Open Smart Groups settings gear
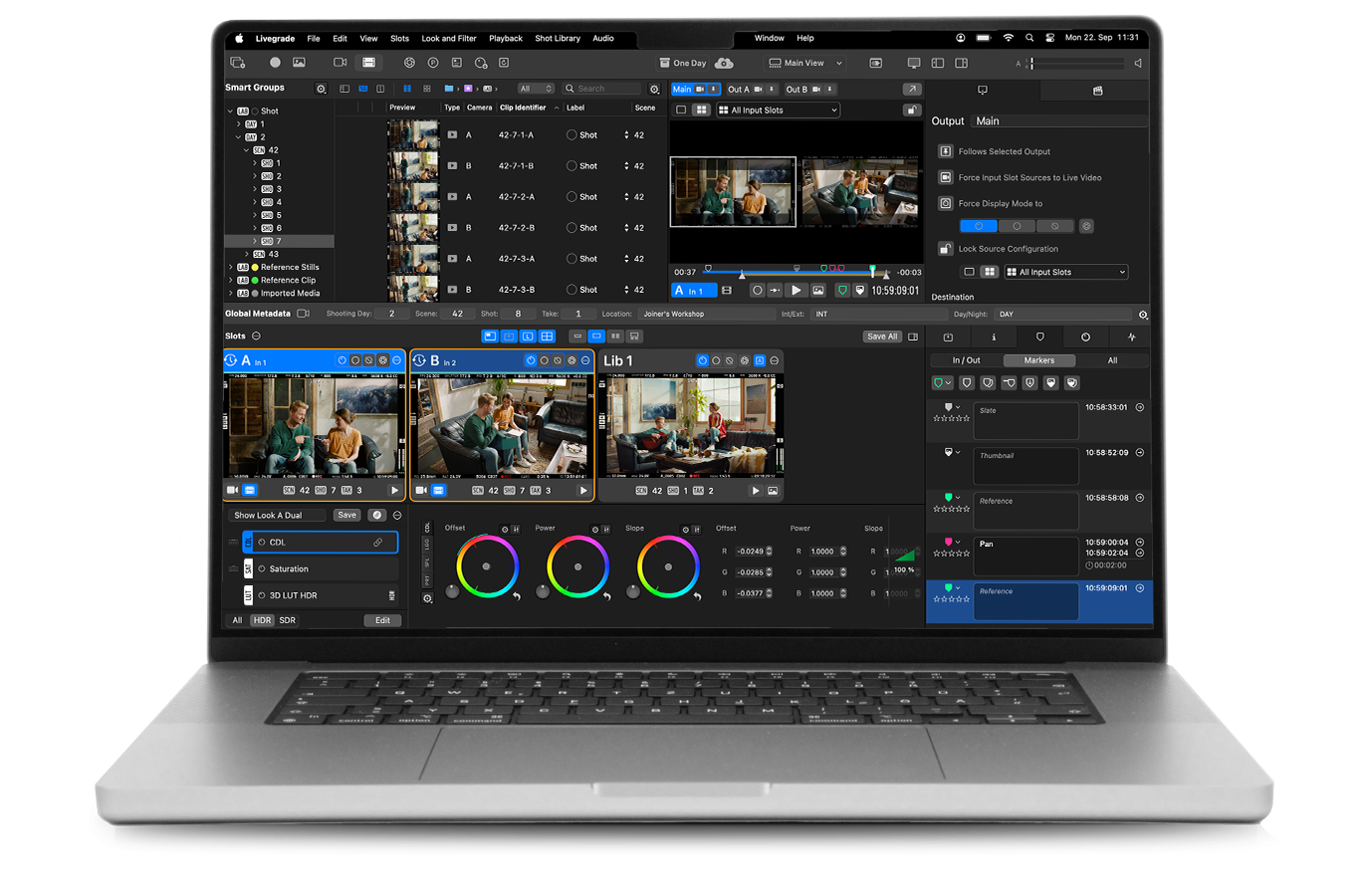This screenshot has width=1370, height=896. 321,89
